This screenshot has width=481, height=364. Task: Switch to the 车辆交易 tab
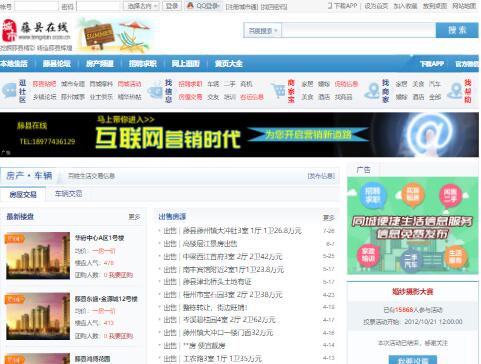68,194
